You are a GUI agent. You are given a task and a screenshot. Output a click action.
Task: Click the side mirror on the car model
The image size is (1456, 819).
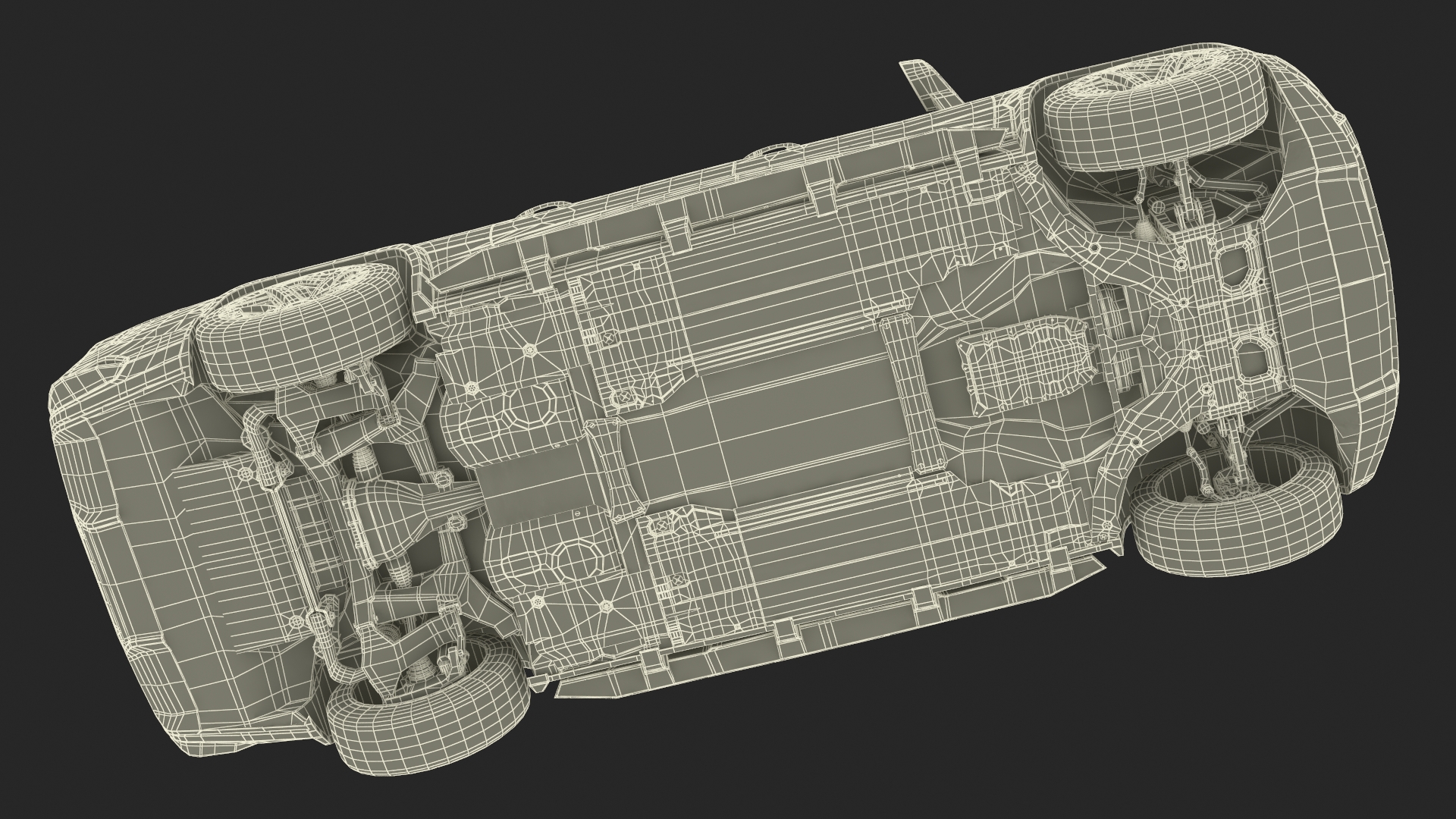930,86
